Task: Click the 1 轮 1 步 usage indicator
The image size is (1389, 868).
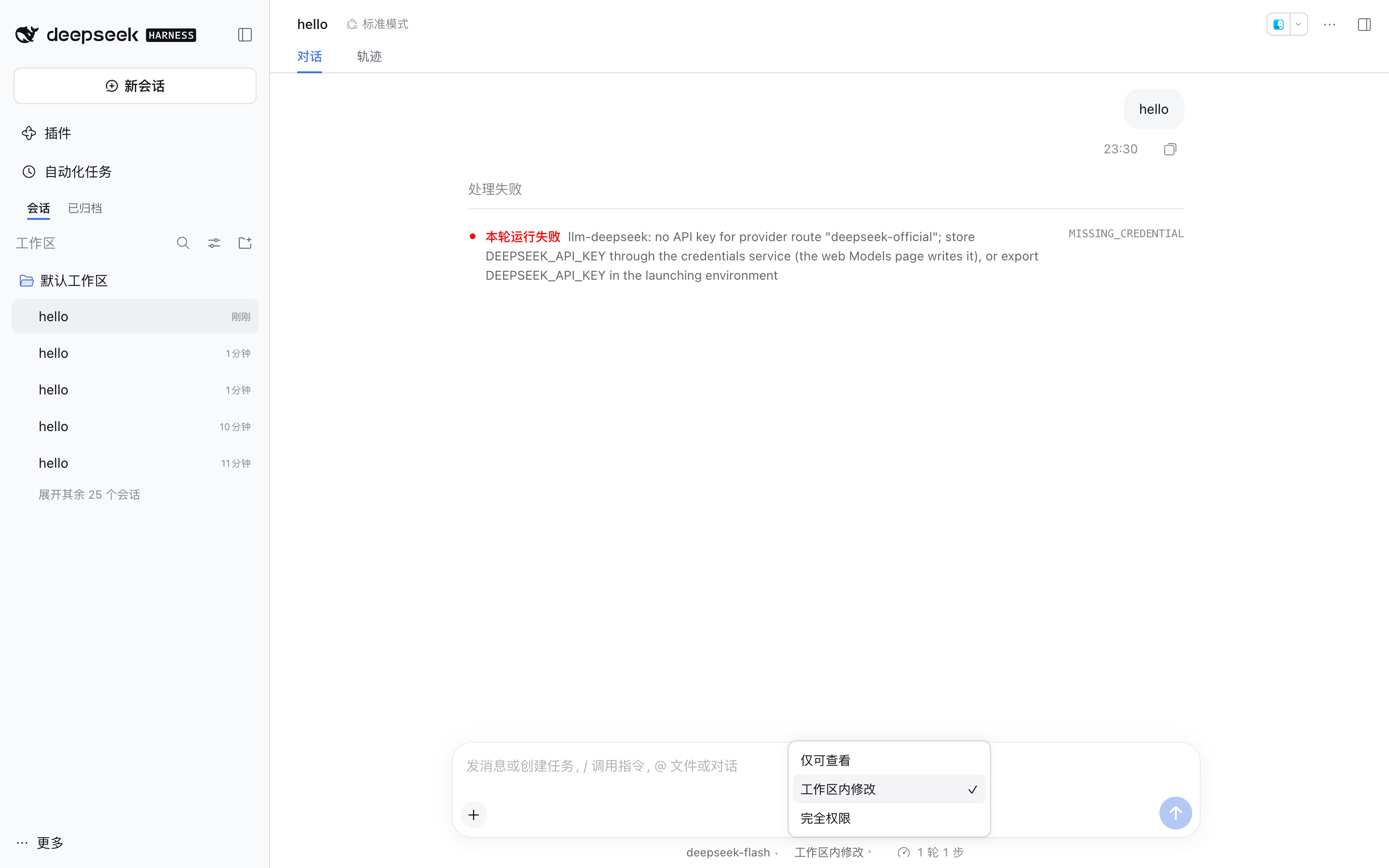Action: pyautogui.click(x=930, y=853)
